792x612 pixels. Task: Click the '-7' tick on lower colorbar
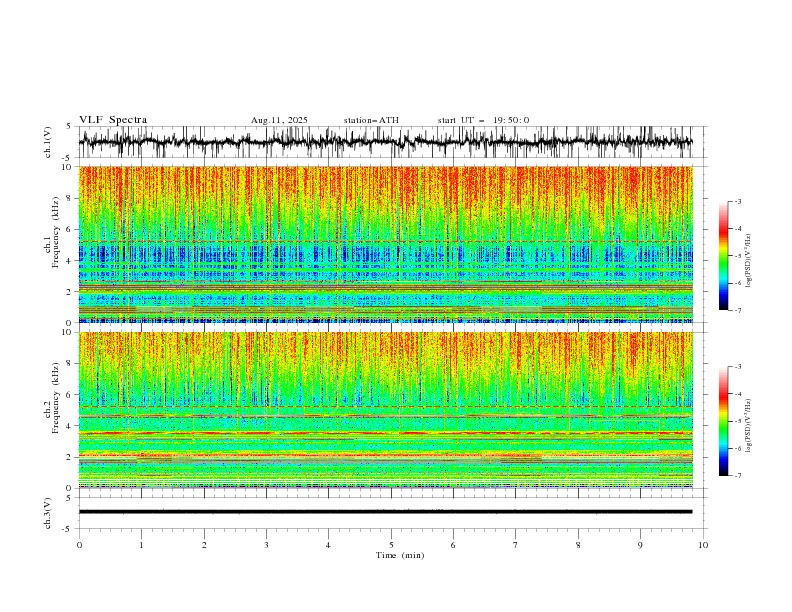coord(737,476)
